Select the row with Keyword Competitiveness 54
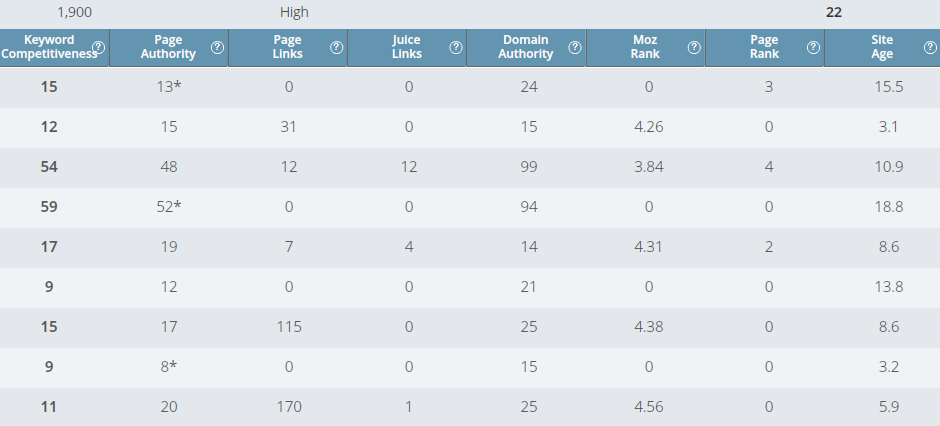This screenshot has width=940, height=426. [x=470, y=167]
